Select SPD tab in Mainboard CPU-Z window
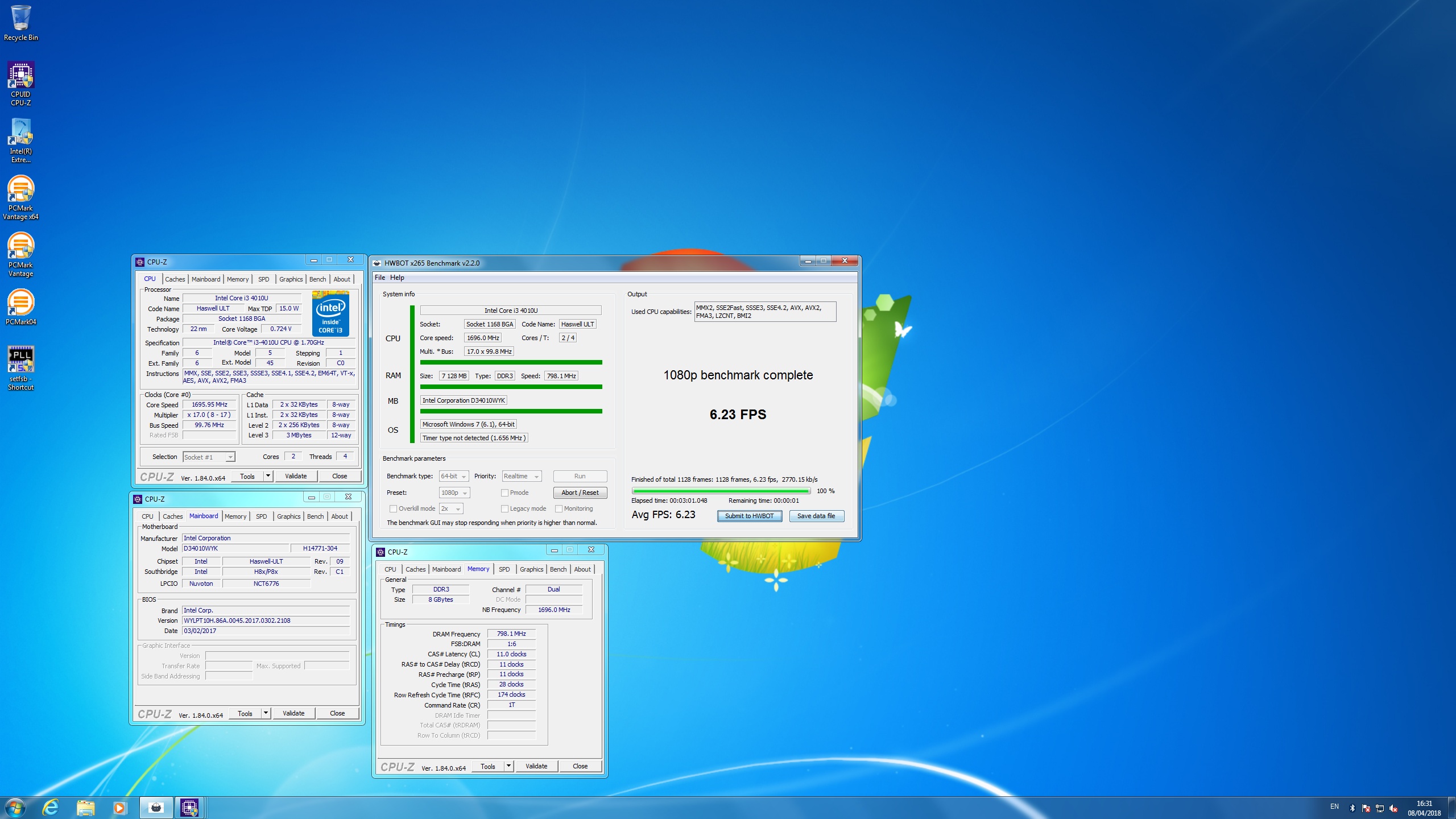The height and width of the screenshot is (819, 1456). 261,516
